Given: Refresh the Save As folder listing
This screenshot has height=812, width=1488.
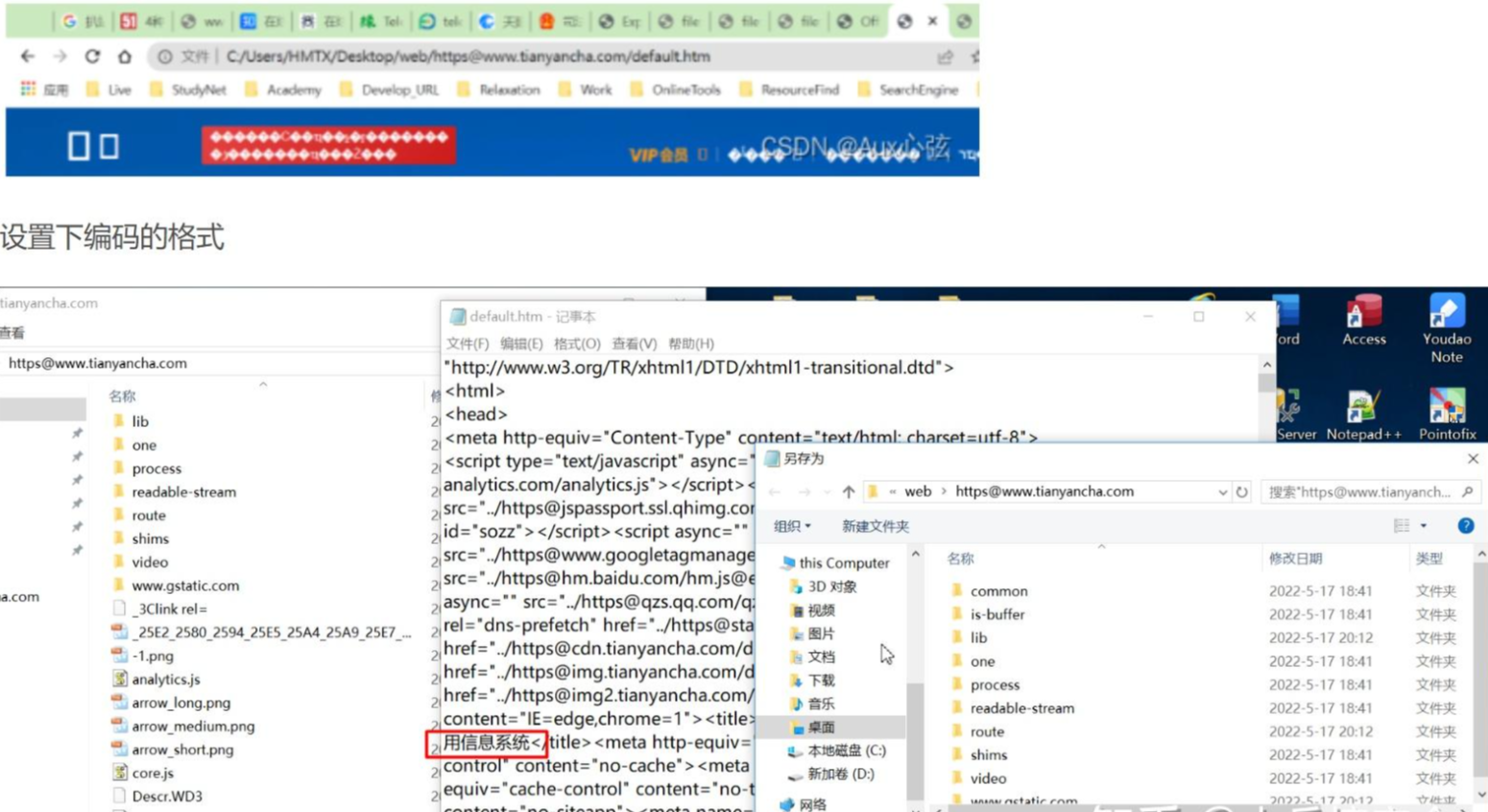Looking at the screenshot, I should (x=1242, y=491).
